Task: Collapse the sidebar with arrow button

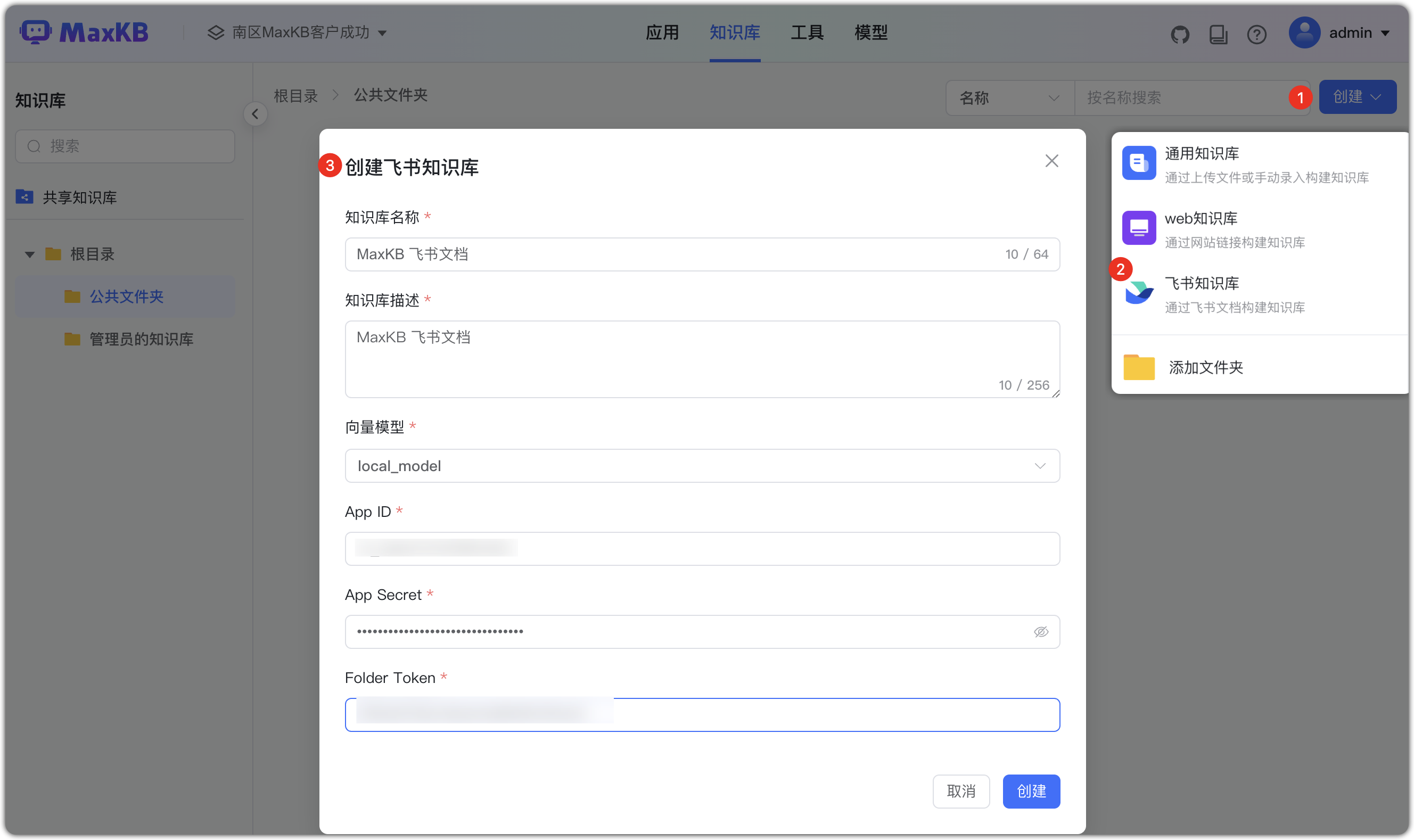Action: (x=256, y=114)
